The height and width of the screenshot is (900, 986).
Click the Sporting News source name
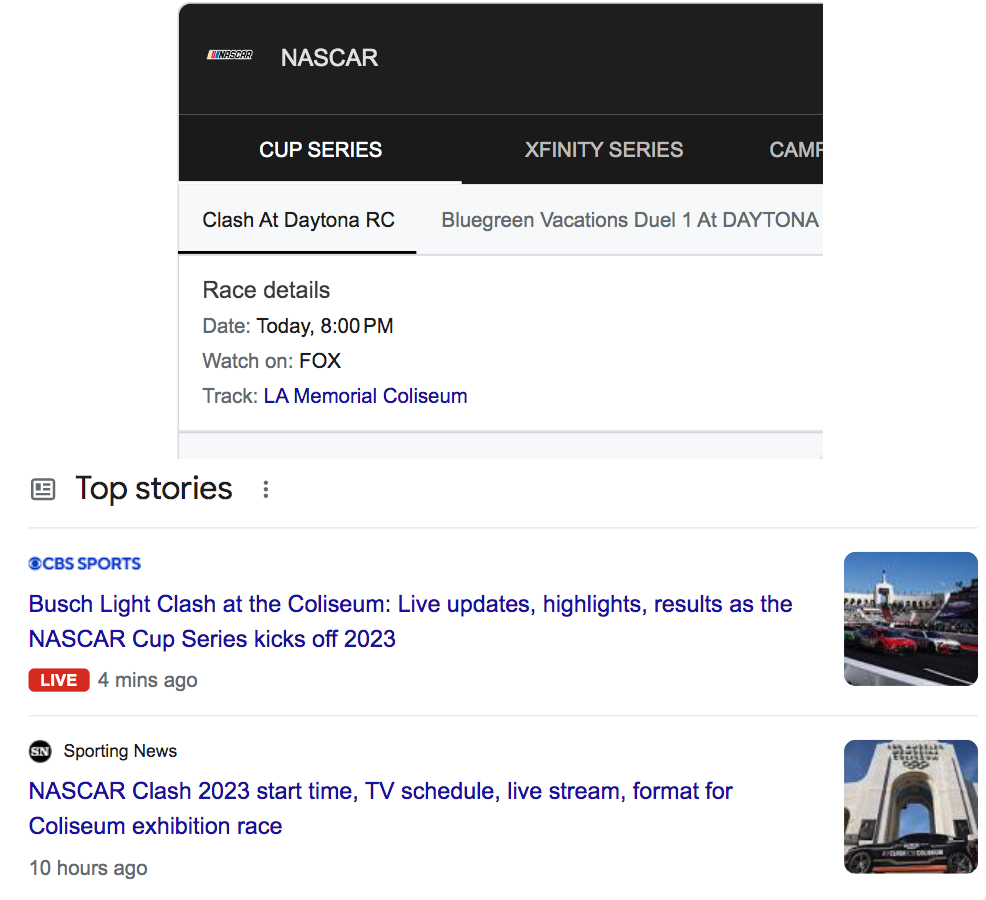(120, 751)
